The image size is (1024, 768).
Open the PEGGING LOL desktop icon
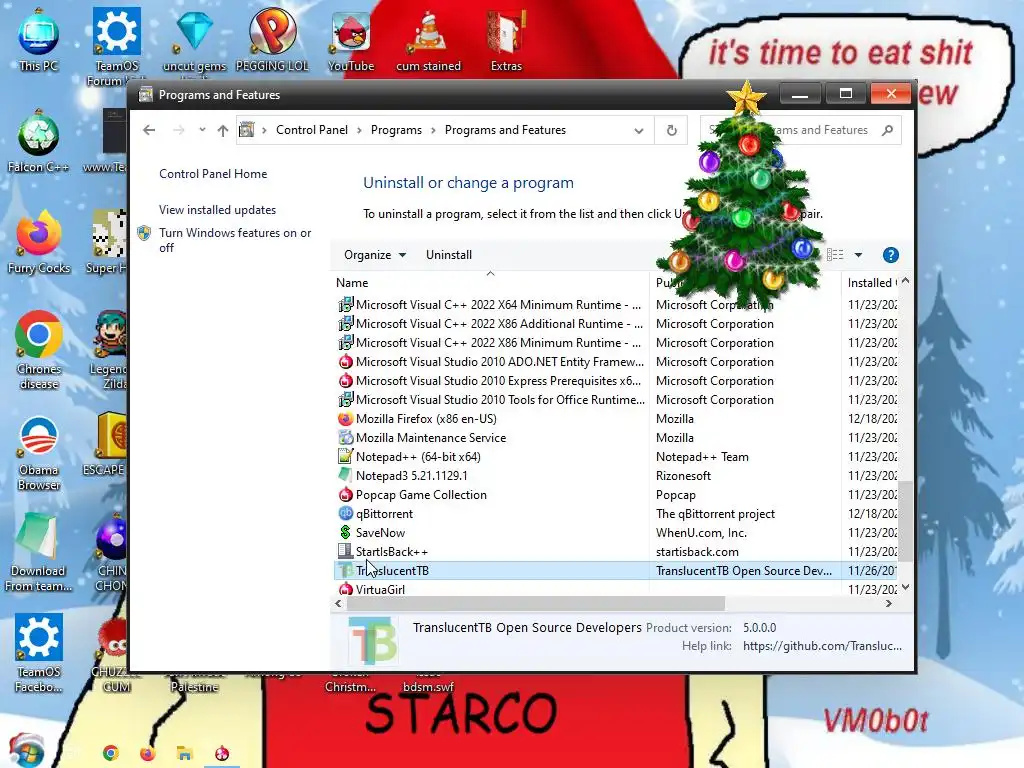click(x=272, y=39)
